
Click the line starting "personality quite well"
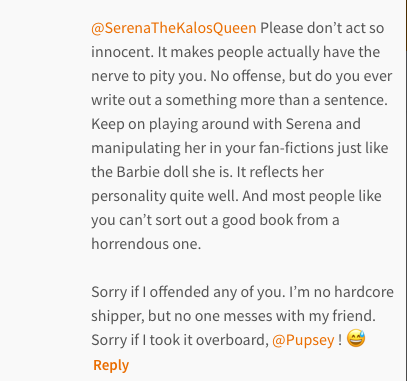coord(236,196)
